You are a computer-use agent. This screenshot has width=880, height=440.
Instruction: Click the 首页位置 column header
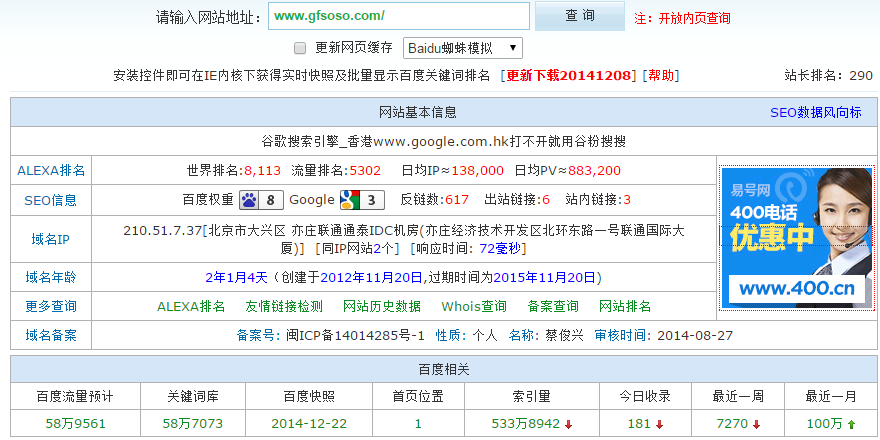418,397
